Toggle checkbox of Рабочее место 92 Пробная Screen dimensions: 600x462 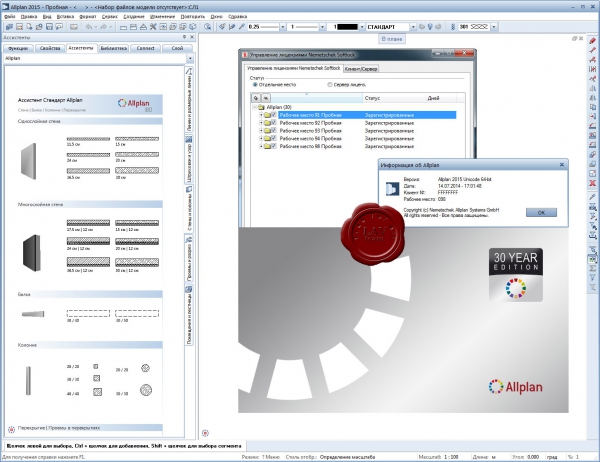click(x=273, y=122)
